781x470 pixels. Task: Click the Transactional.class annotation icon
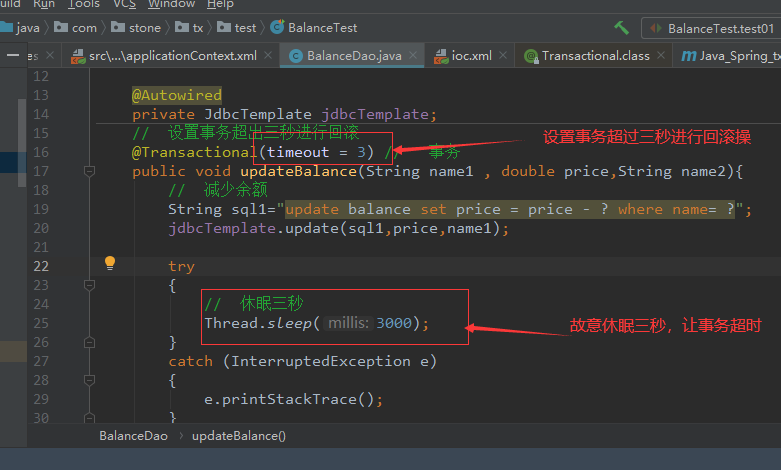click(531, 56)
